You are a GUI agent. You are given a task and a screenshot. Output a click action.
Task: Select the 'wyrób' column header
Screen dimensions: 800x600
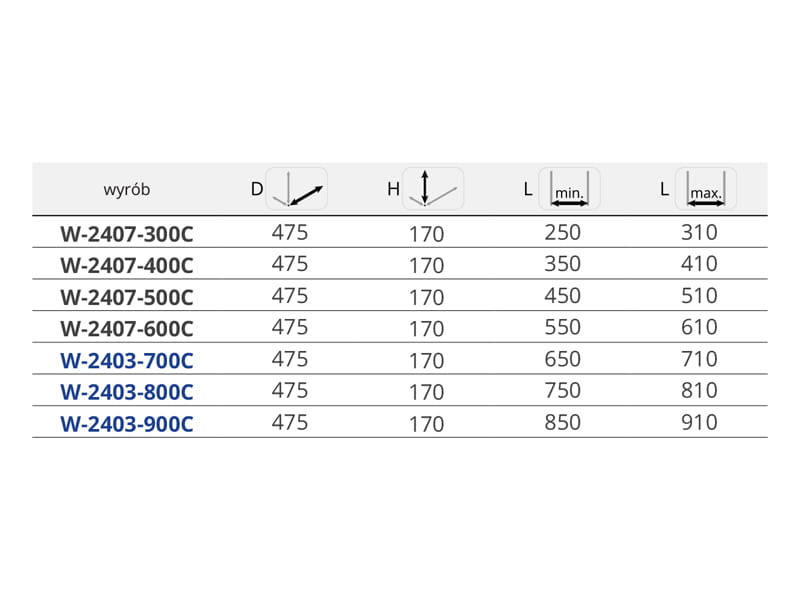127,189
